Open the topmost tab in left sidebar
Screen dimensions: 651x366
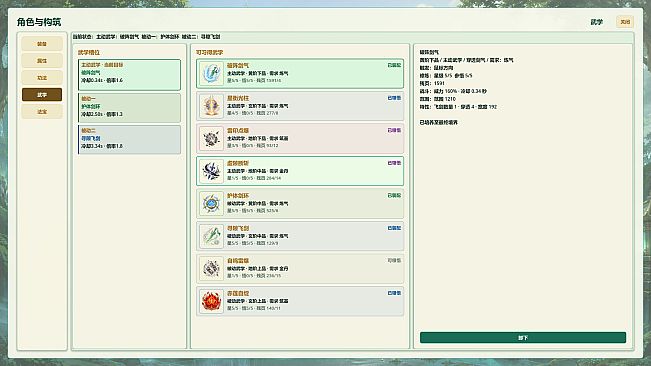42,44
